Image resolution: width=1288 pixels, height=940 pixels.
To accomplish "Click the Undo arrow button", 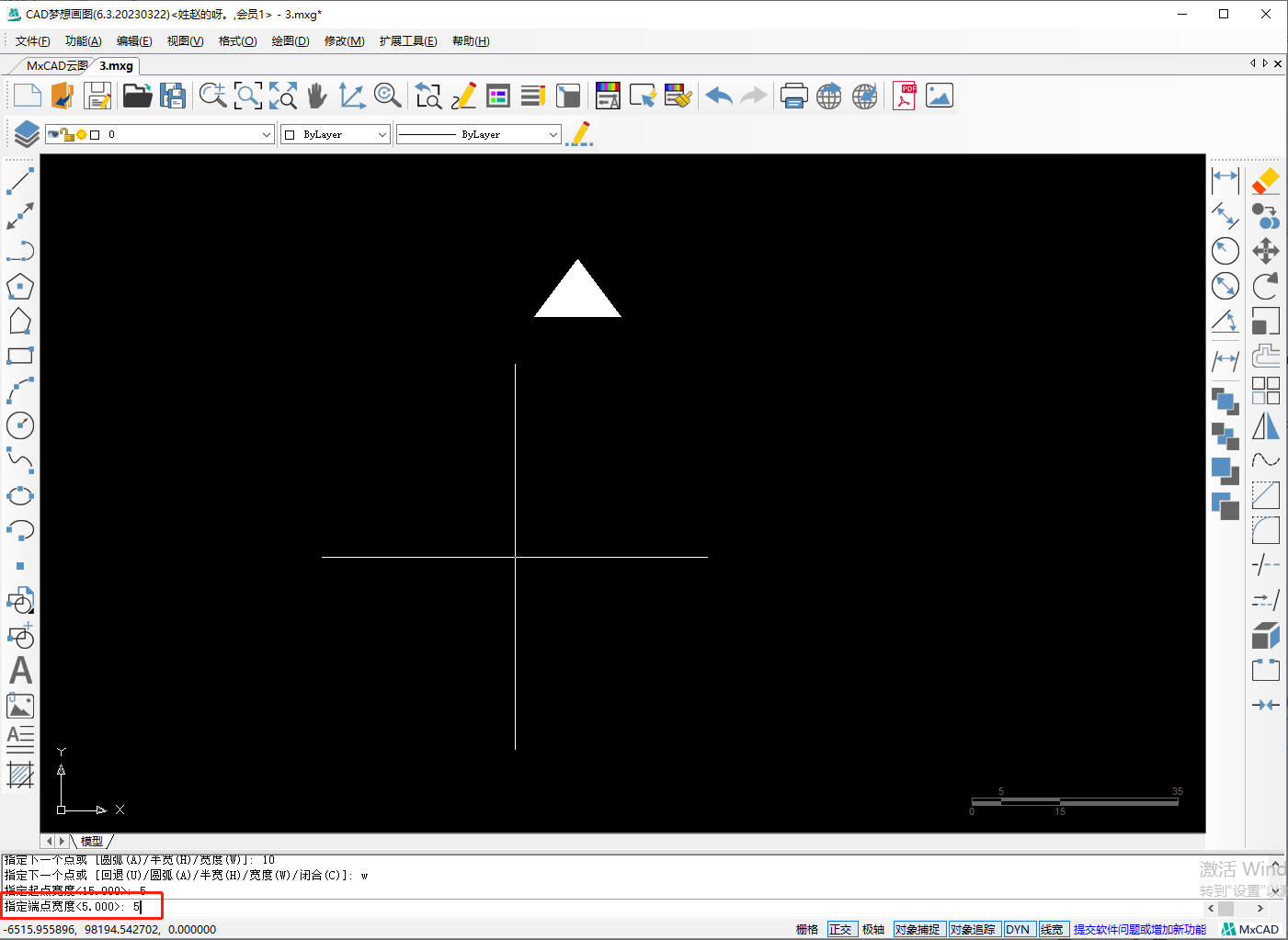I will 719,96.
